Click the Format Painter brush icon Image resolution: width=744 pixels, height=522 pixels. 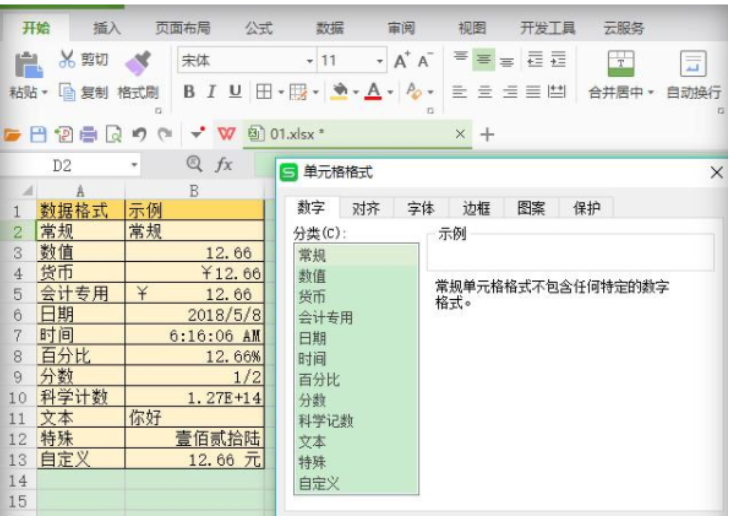pos(137,62)
